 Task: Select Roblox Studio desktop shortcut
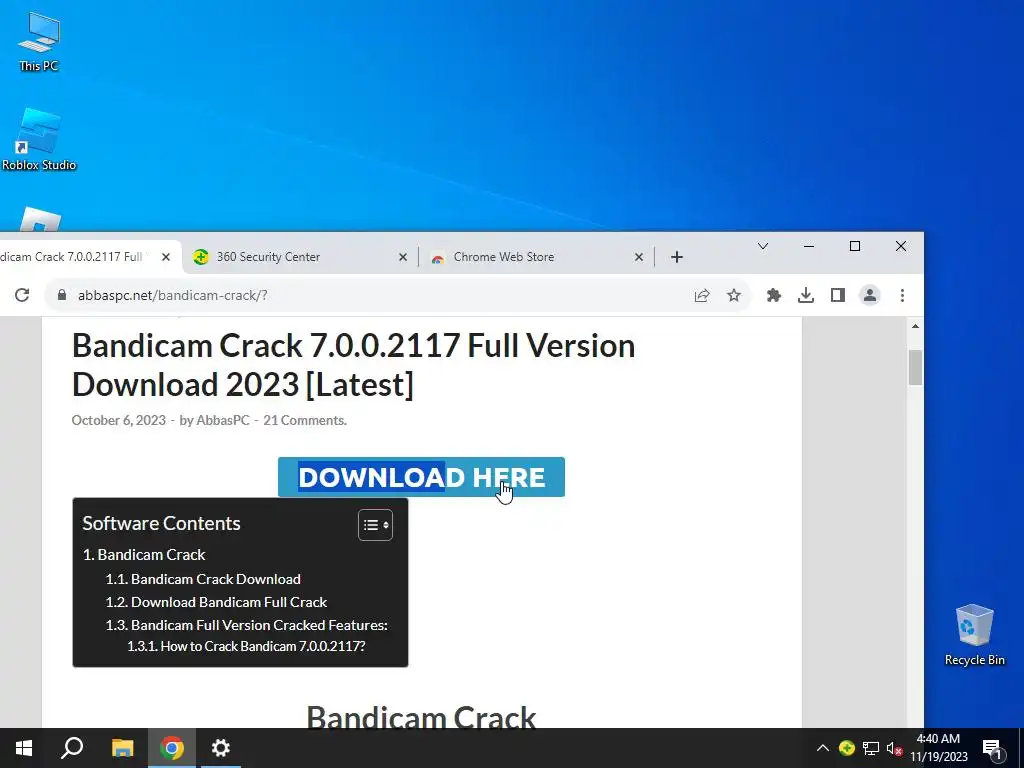(x=39, y=139)
